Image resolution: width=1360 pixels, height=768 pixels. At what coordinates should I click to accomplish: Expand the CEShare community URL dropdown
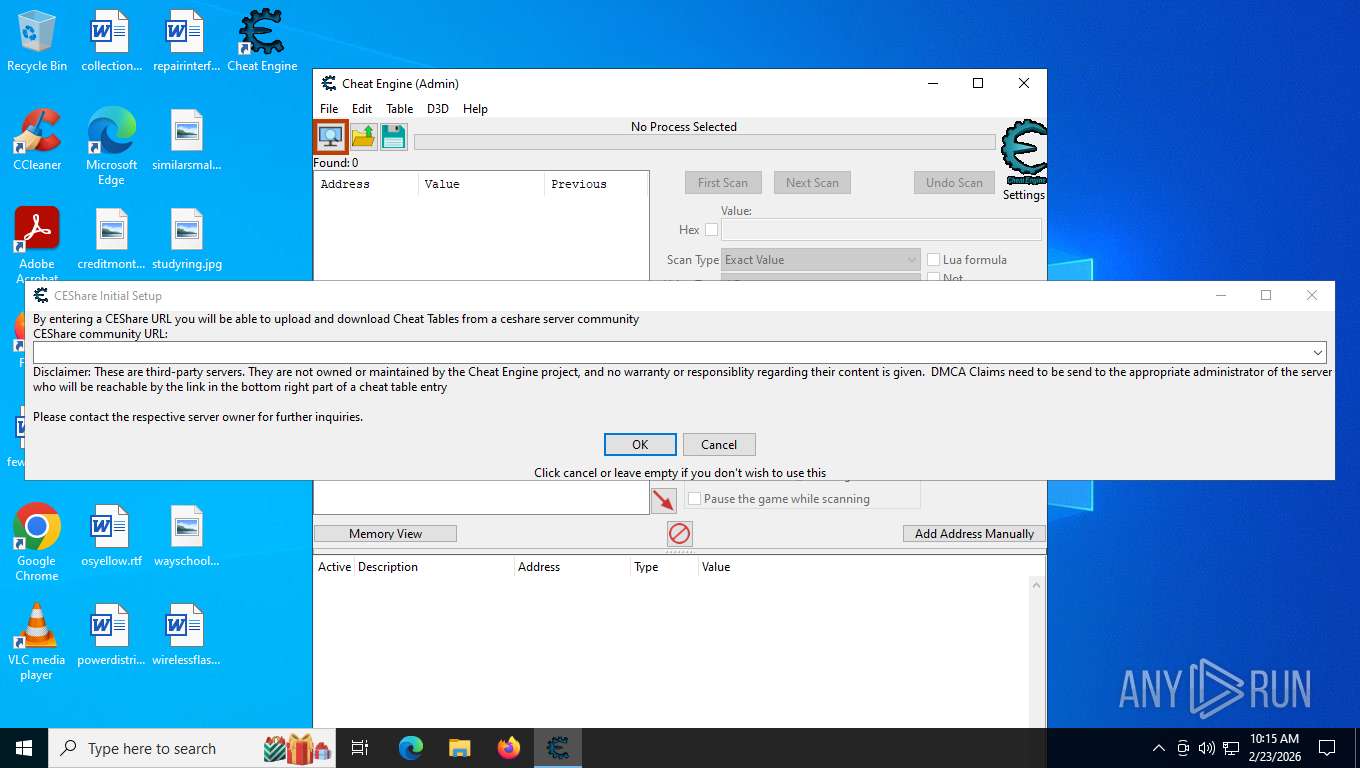(x=1318, y=352)
